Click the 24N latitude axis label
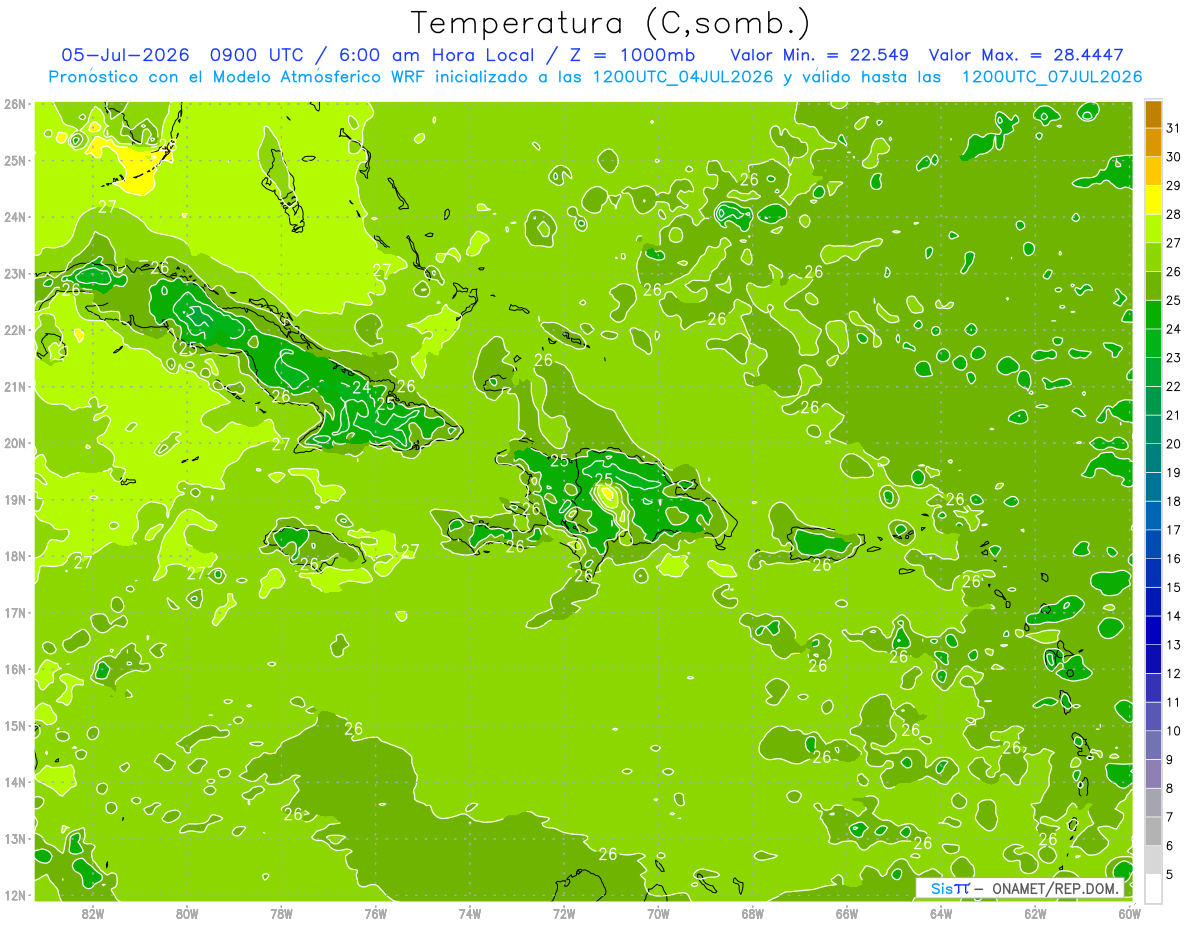 click(14, 216)
